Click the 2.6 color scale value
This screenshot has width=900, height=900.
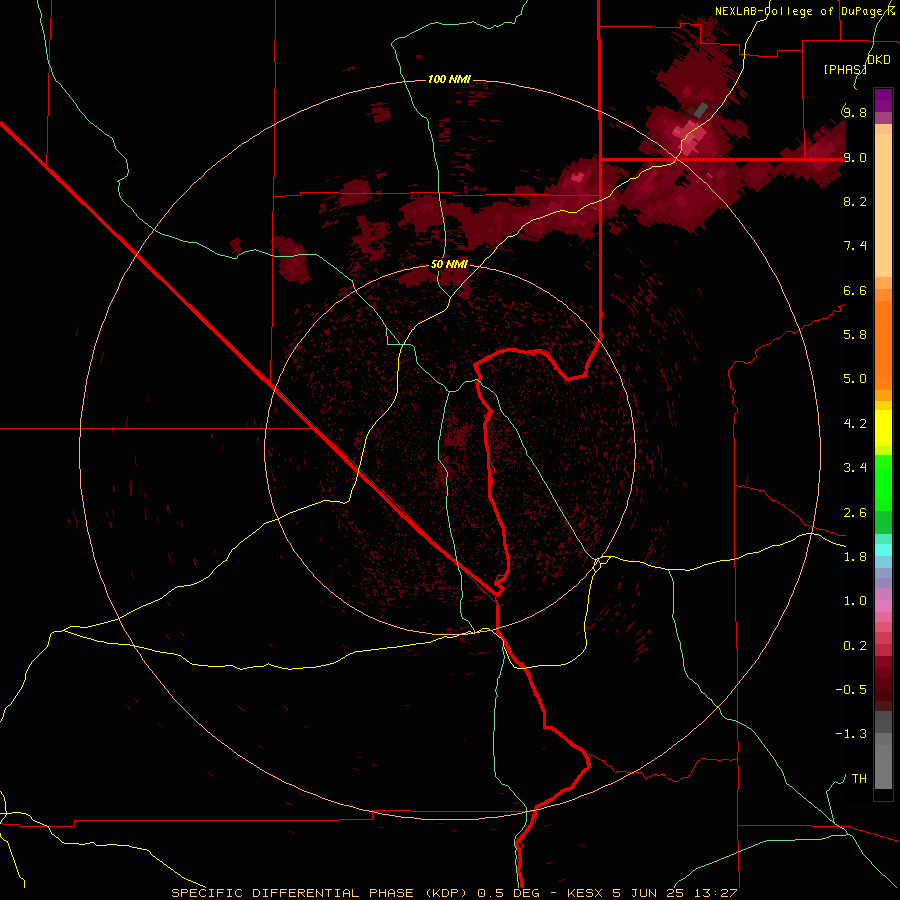tap(855, 513)
